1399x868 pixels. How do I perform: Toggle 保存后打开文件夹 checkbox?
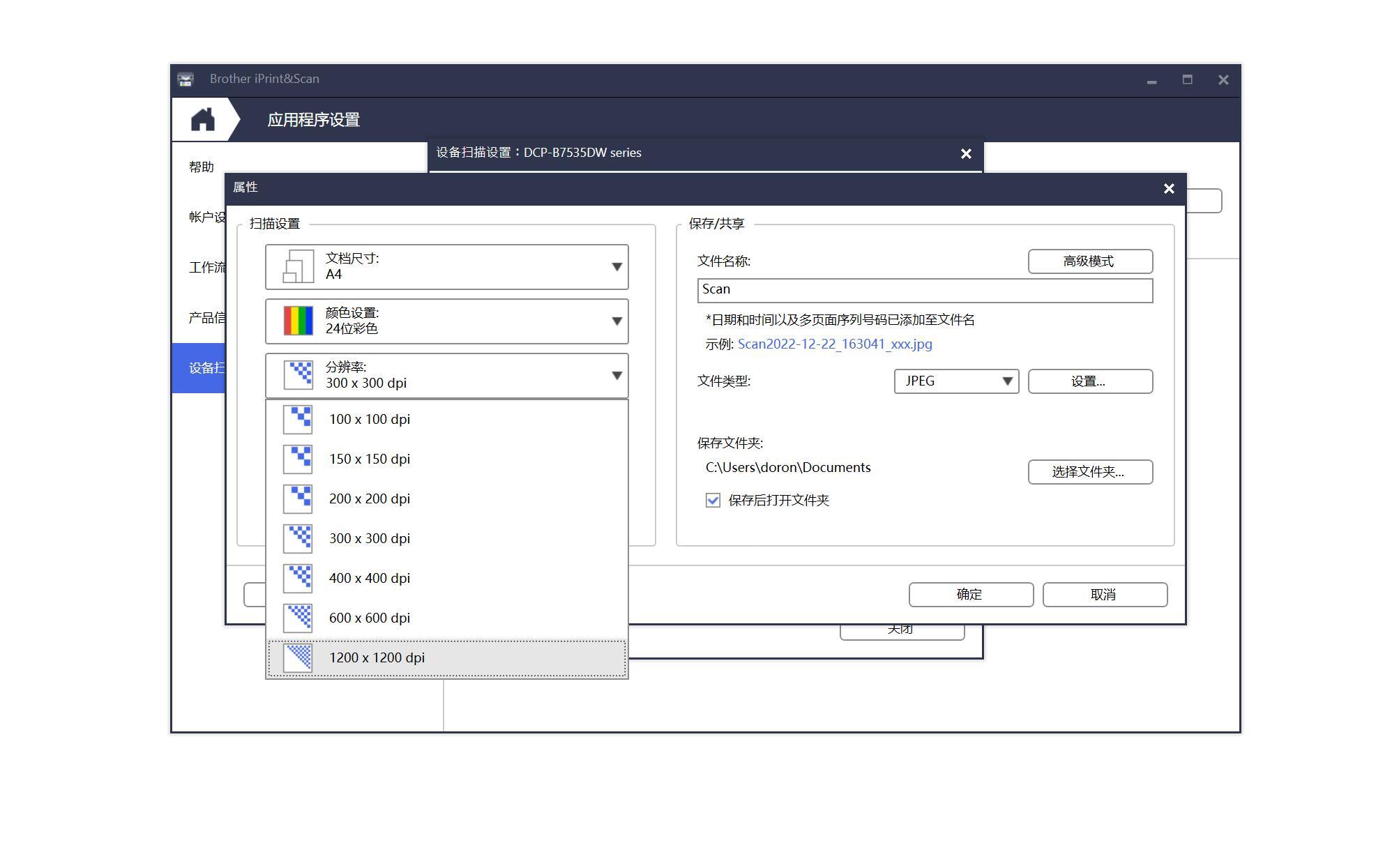(x=713, y=501)
